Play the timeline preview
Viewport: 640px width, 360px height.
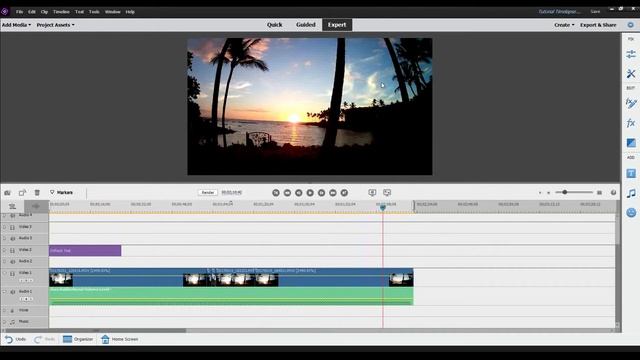(x=310, y=193)
